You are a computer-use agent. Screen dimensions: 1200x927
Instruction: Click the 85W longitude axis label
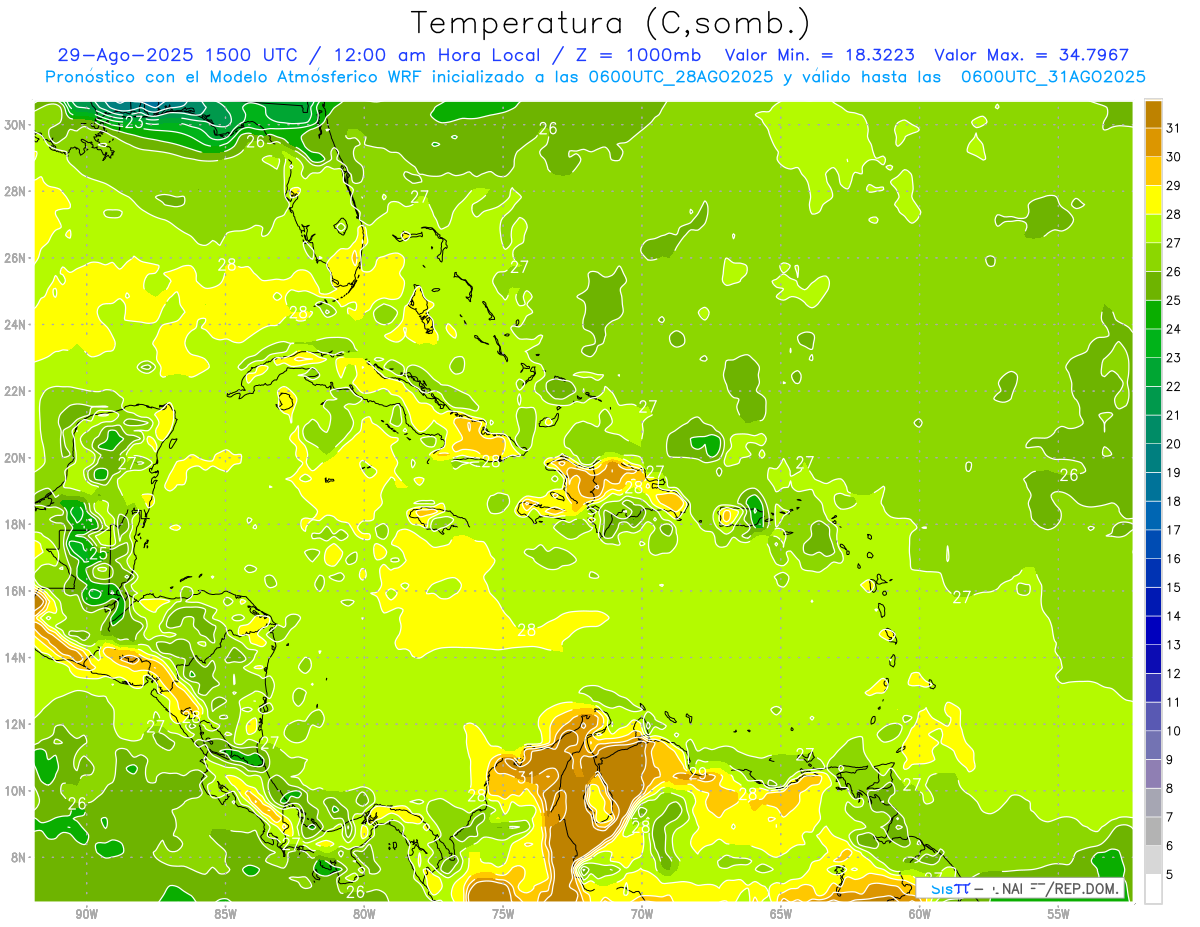pyautogui.click(x=225, y=914)
